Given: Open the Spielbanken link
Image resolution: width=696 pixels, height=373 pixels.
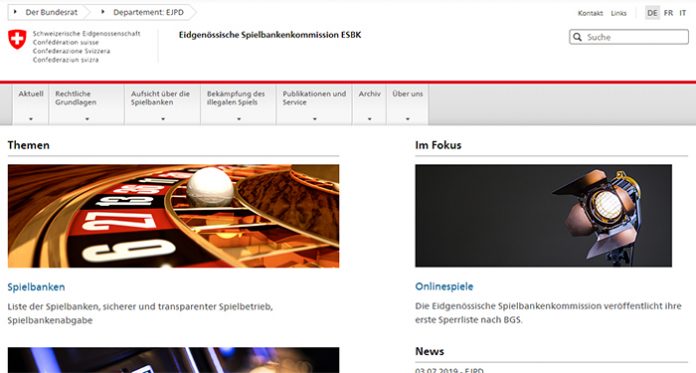Looking at the screenshot, I should point(36,287).
